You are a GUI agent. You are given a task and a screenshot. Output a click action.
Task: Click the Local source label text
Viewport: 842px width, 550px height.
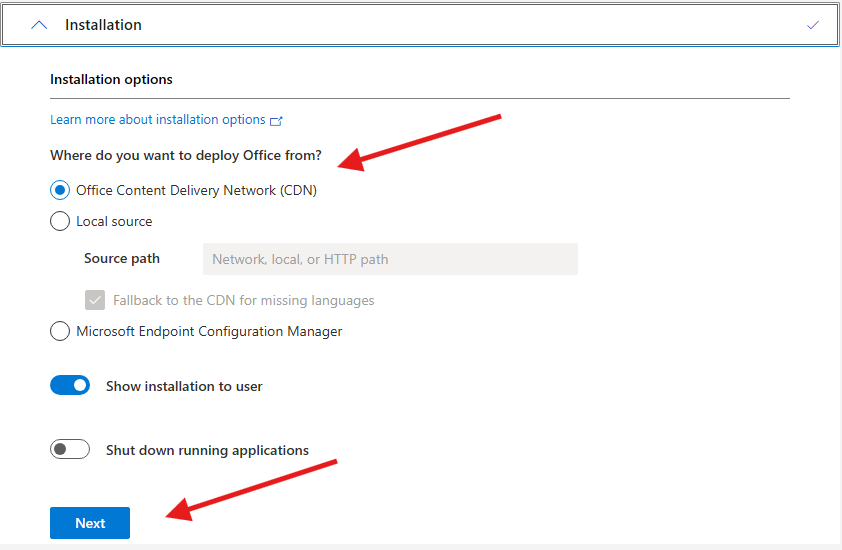114,221
